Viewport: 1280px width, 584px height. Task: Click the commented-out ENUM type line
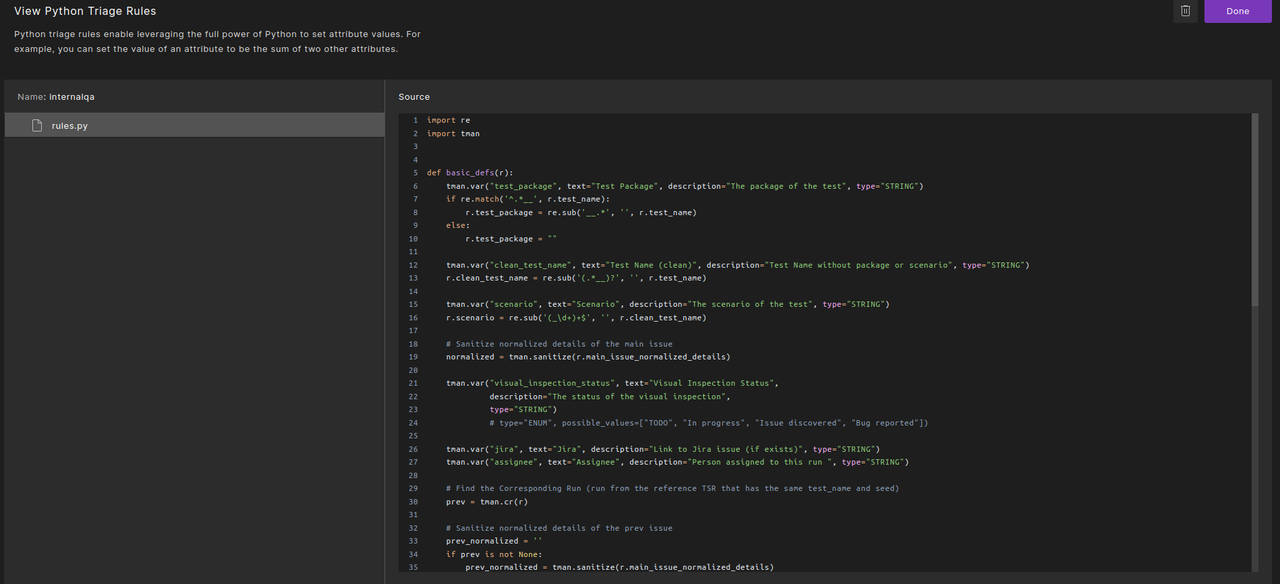[708, 423]
